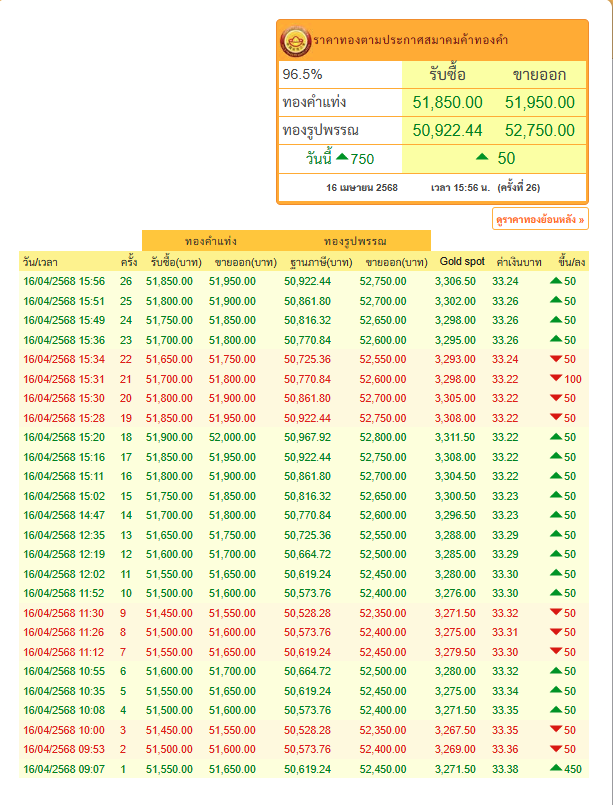Click the gold ornament buy price 50,922.44 in the summary
The image size is (613, 805).
pyautogui.click(x=447, y=130)
